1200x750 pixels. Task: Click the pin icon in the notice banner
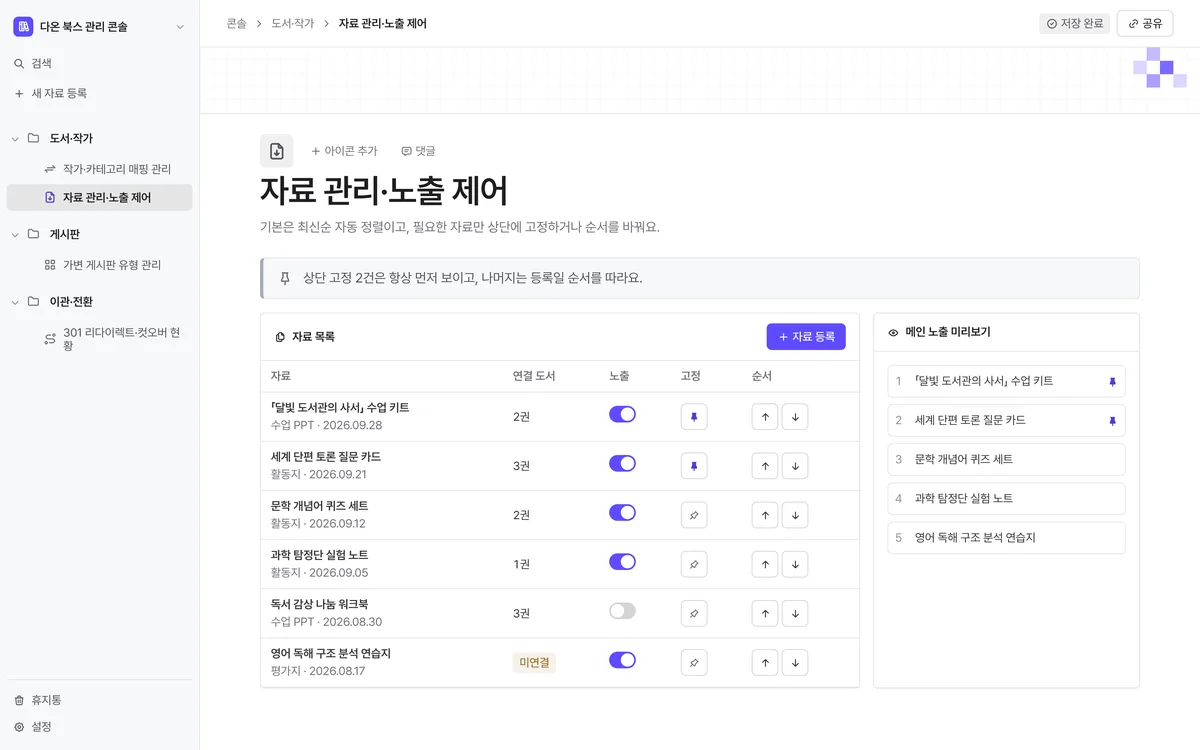tap(285, 277)
